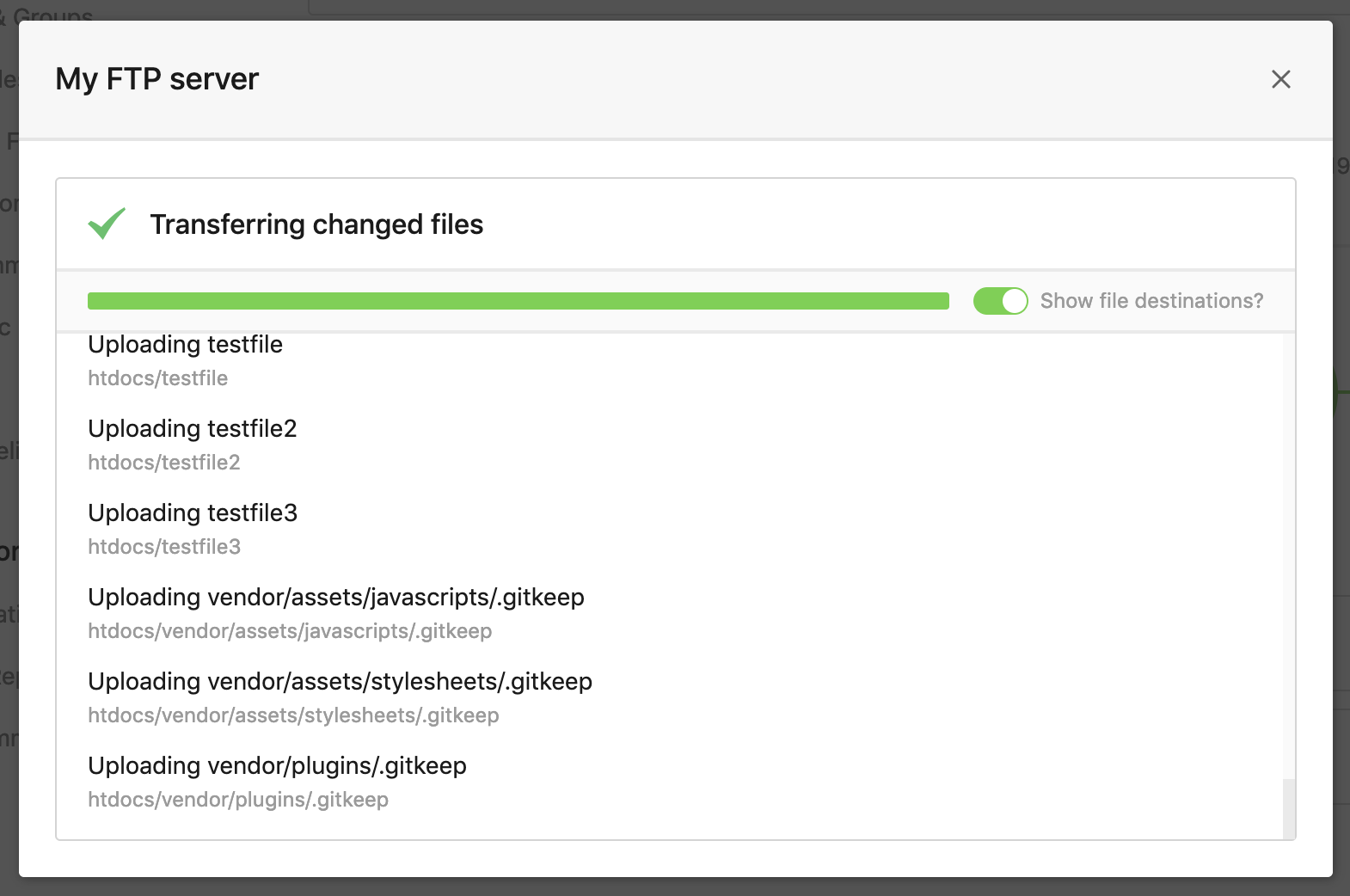The image size is (1350, 896).
Task: Click the green transfer progress bar
Action: (516, 301)
